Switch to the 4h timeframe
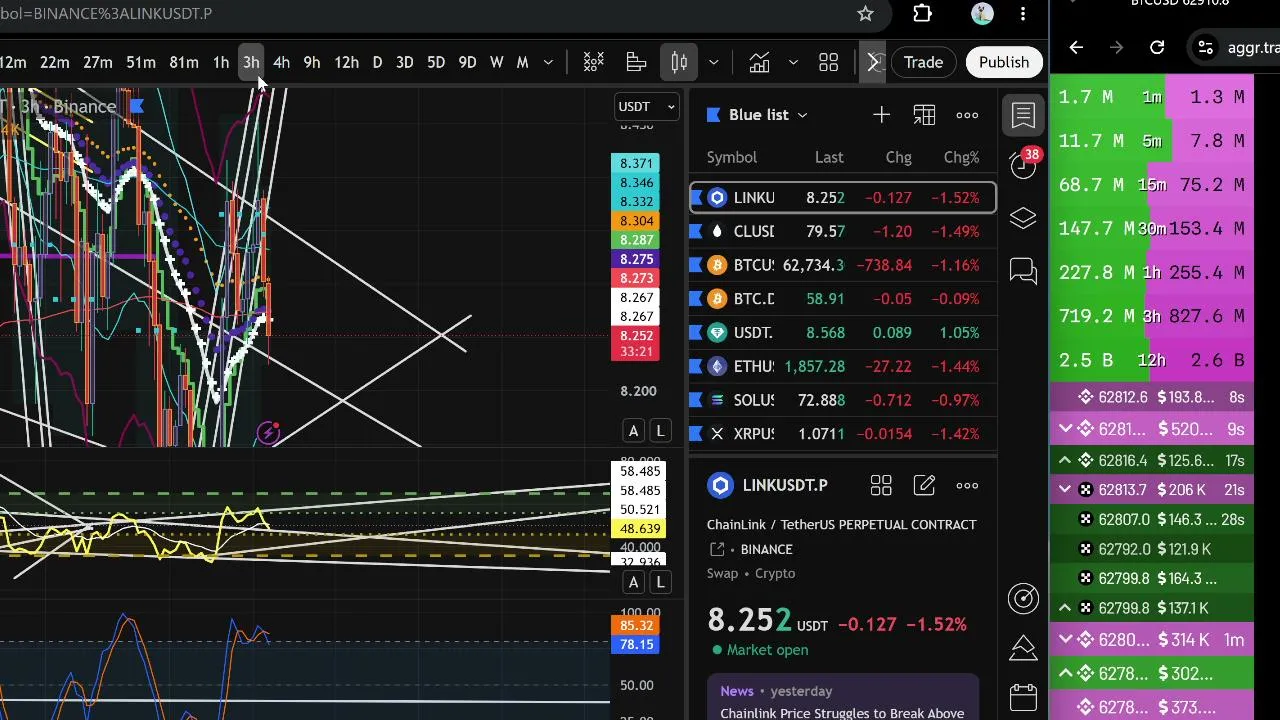 point(281,63)
